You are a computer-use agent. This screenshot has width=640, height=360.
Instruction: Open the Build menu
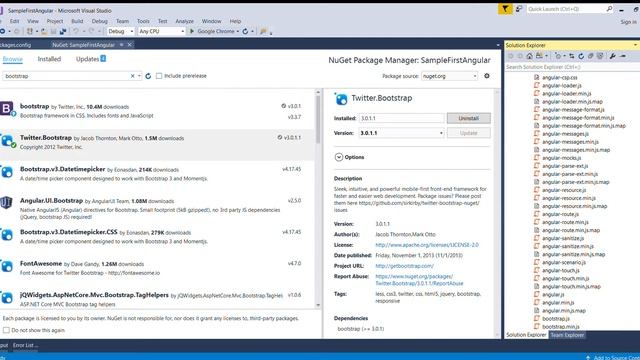[77, 21]
